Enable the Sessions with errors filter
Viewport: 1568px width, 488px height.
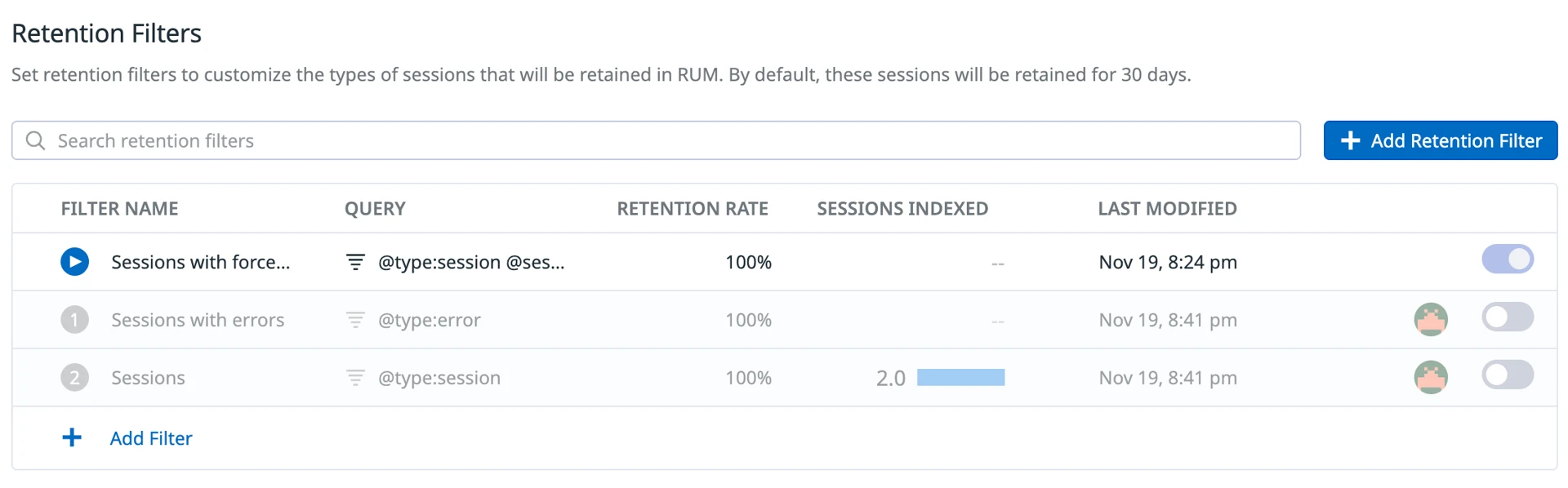pyautogui.click(x=1508, y=317)
